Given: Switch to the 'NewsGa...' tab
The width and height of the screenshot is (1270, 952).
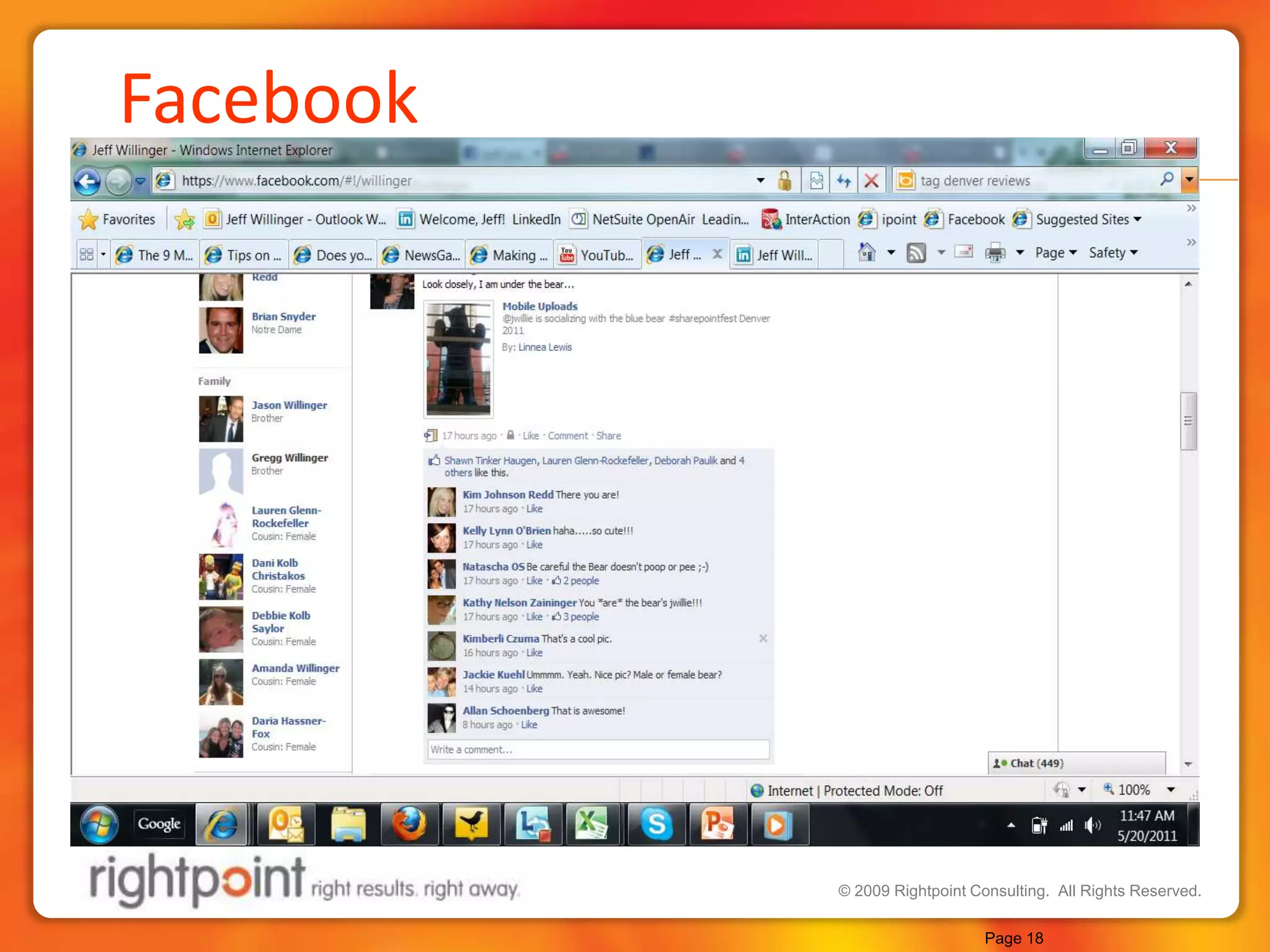Looking at the screenshot, I should (x=422, y=255).
